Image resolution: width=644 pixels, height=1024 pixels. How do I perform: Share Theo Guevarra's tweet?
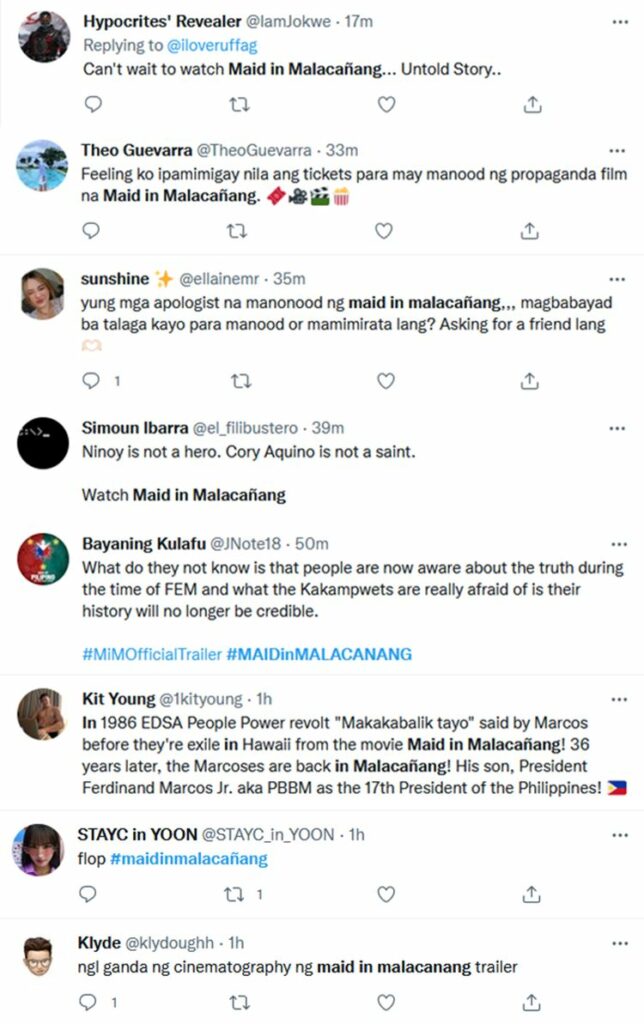click(531, 231)
